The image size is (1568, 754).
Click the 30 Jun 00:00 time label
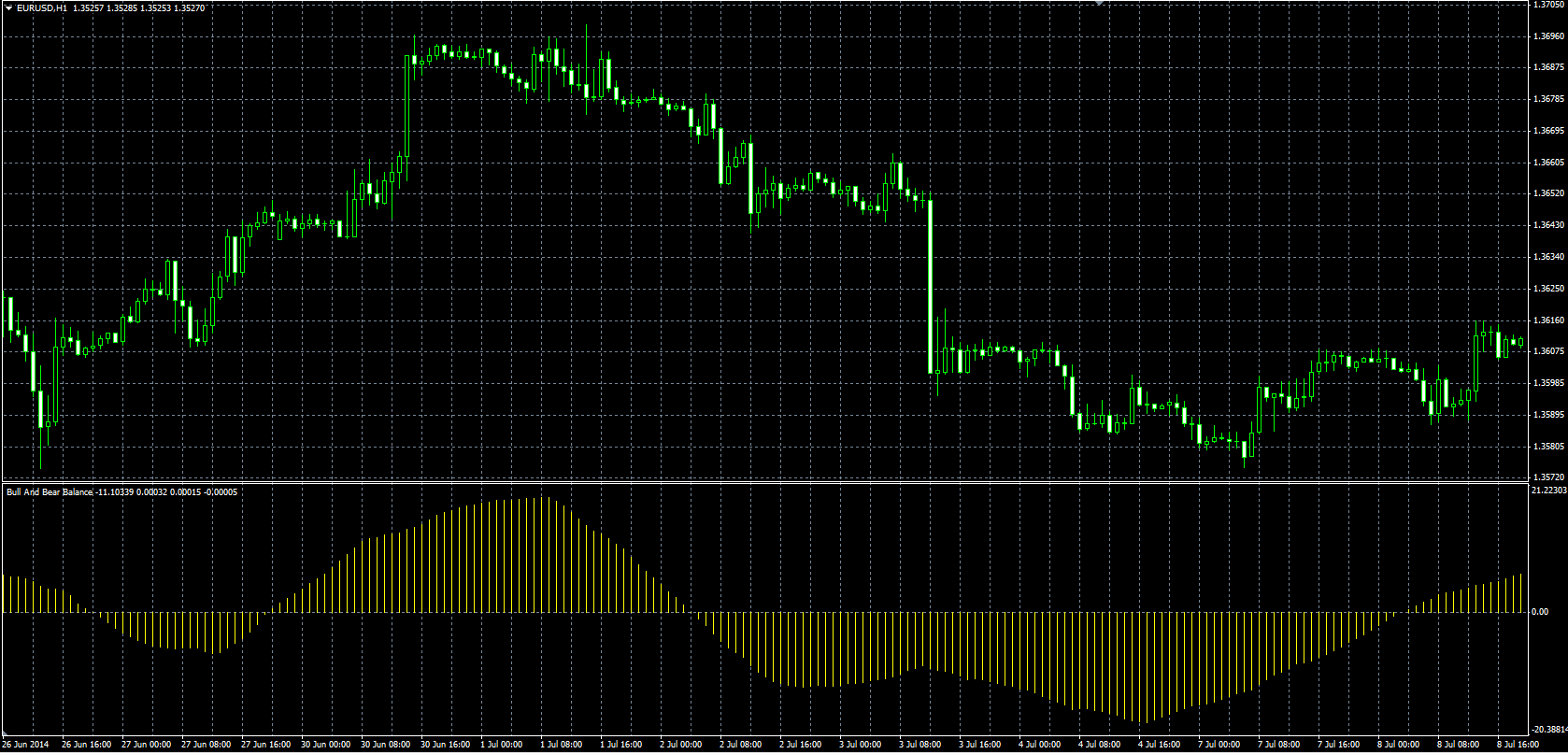[x=325, y=745]
